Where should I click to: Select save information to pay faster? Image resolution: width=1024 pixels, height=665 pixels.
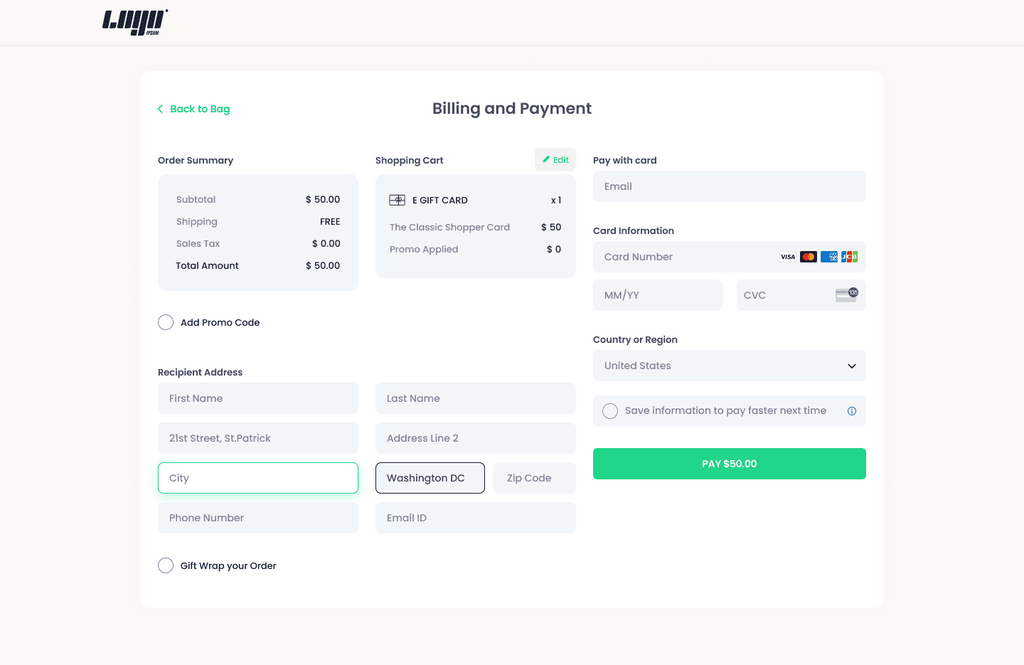[x=610, y=411]
